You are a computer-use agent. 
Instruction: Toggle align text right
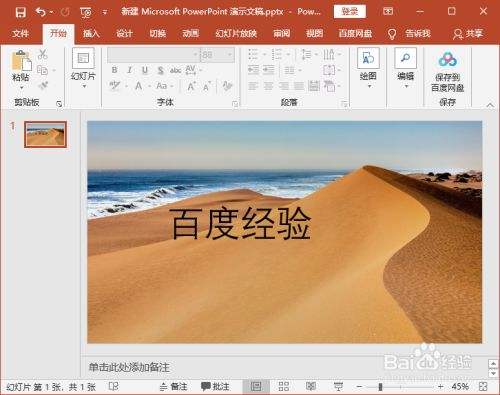click(284, 86)
